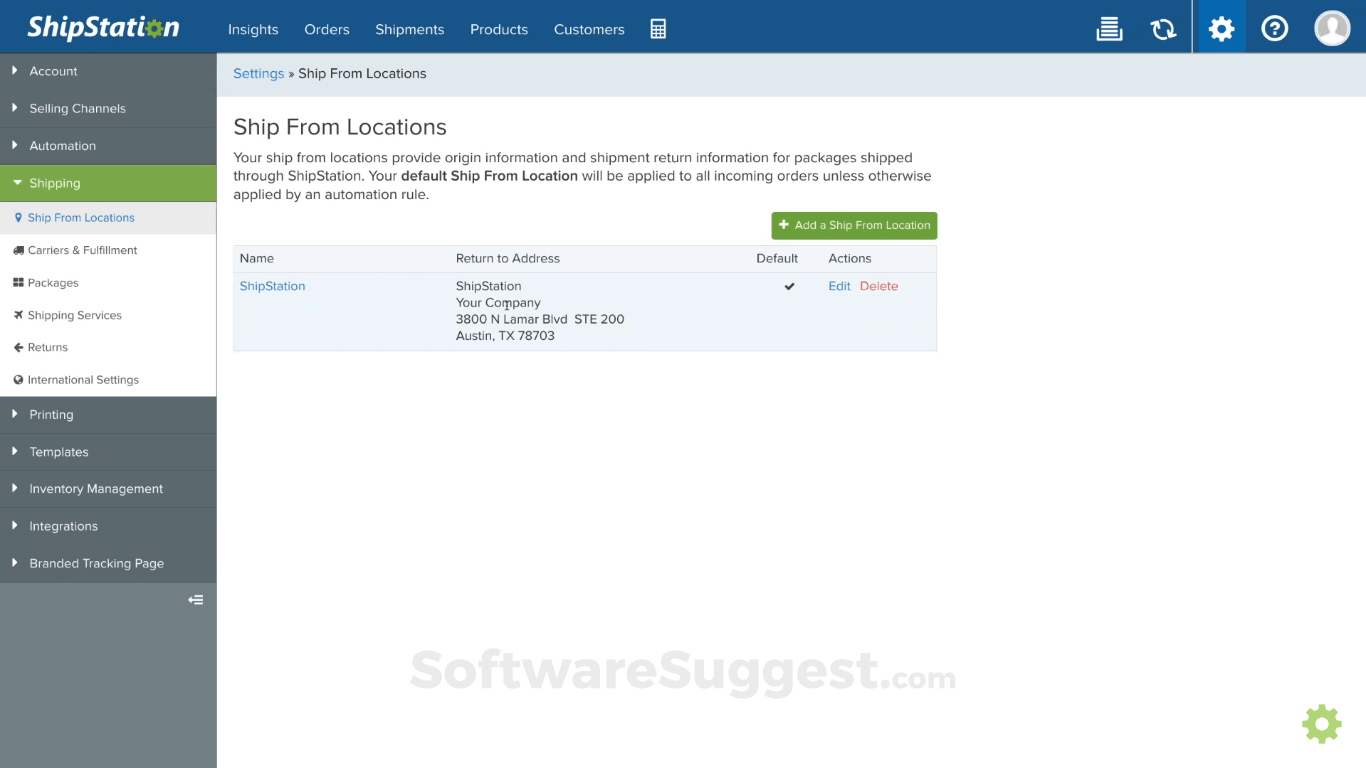Expand the Account section
Screen dimensions: 1366x768
(54, 71)
